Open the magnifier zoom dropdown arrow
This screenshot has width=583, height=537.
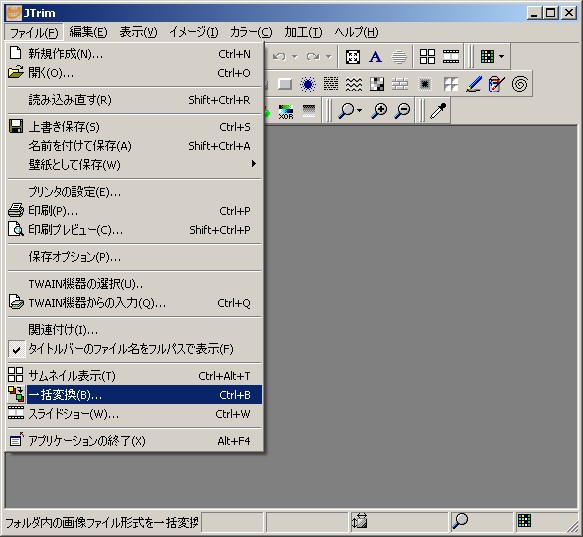pos(360,110)
